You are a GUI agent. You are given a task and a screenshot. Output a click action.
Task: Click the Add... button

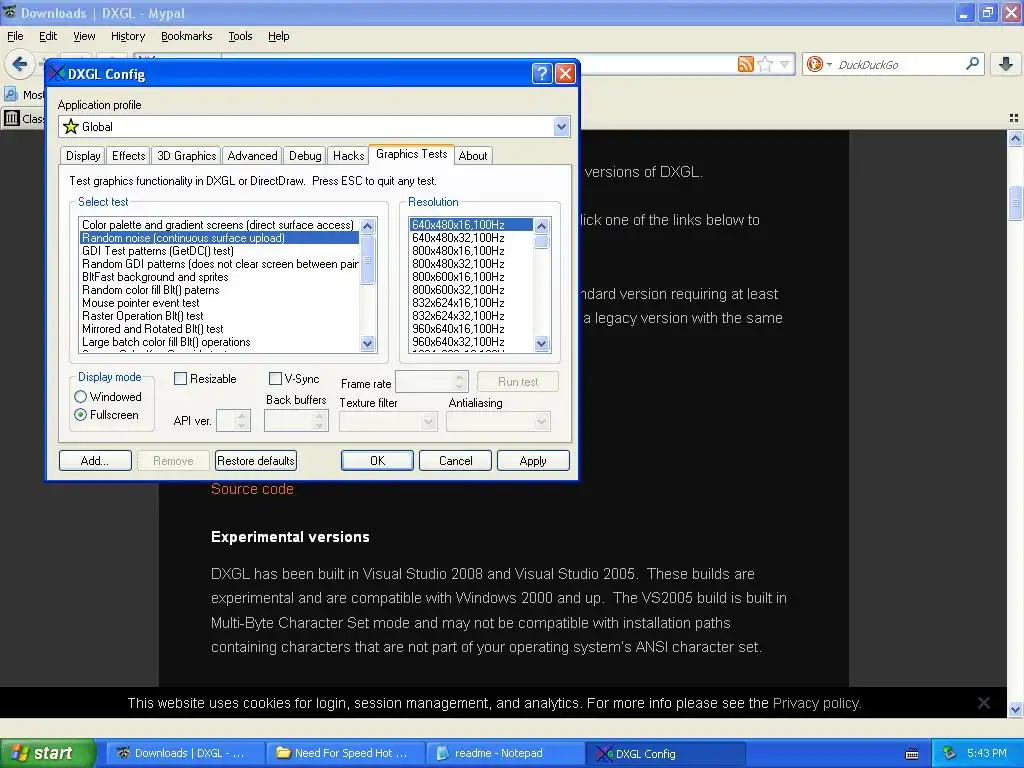pos(95,460)
